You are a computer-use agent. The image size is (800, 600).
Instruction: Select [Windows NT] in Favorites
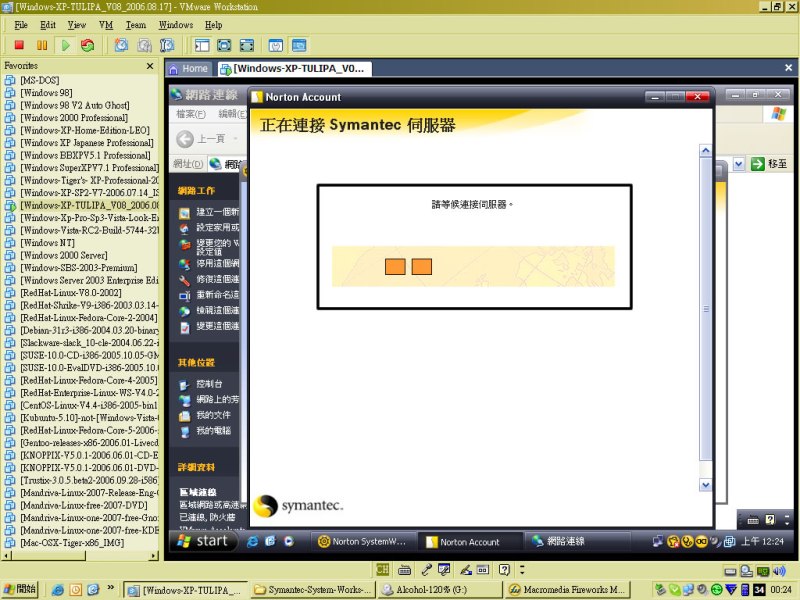coord(47,243)
